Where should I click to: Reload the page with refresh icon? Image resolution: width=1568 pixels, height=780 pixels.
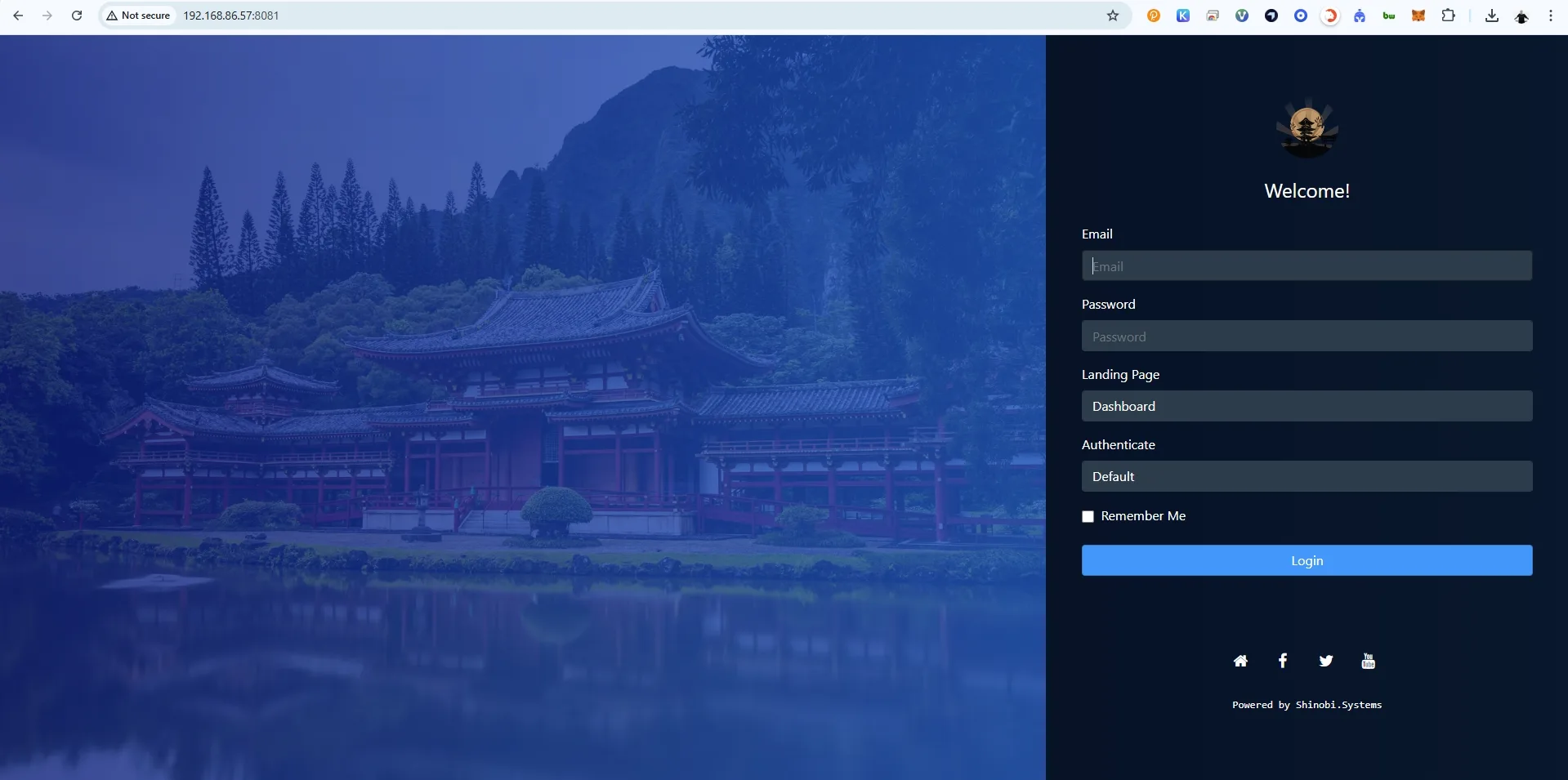point(77,16)
